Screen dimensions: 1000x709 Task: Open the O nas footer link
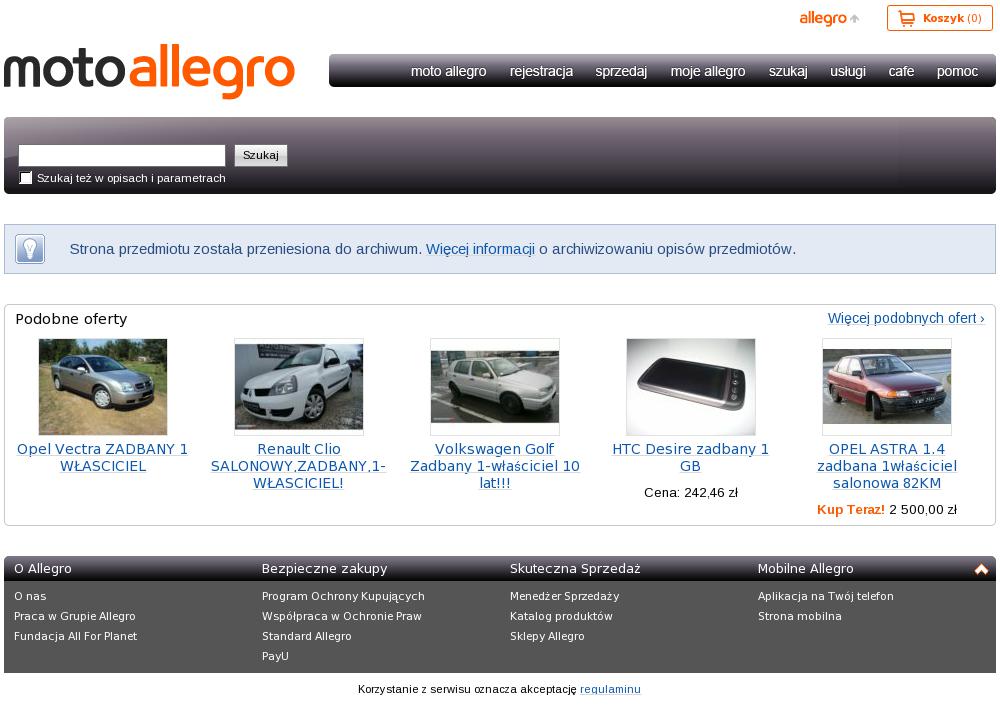coord(30,597)
